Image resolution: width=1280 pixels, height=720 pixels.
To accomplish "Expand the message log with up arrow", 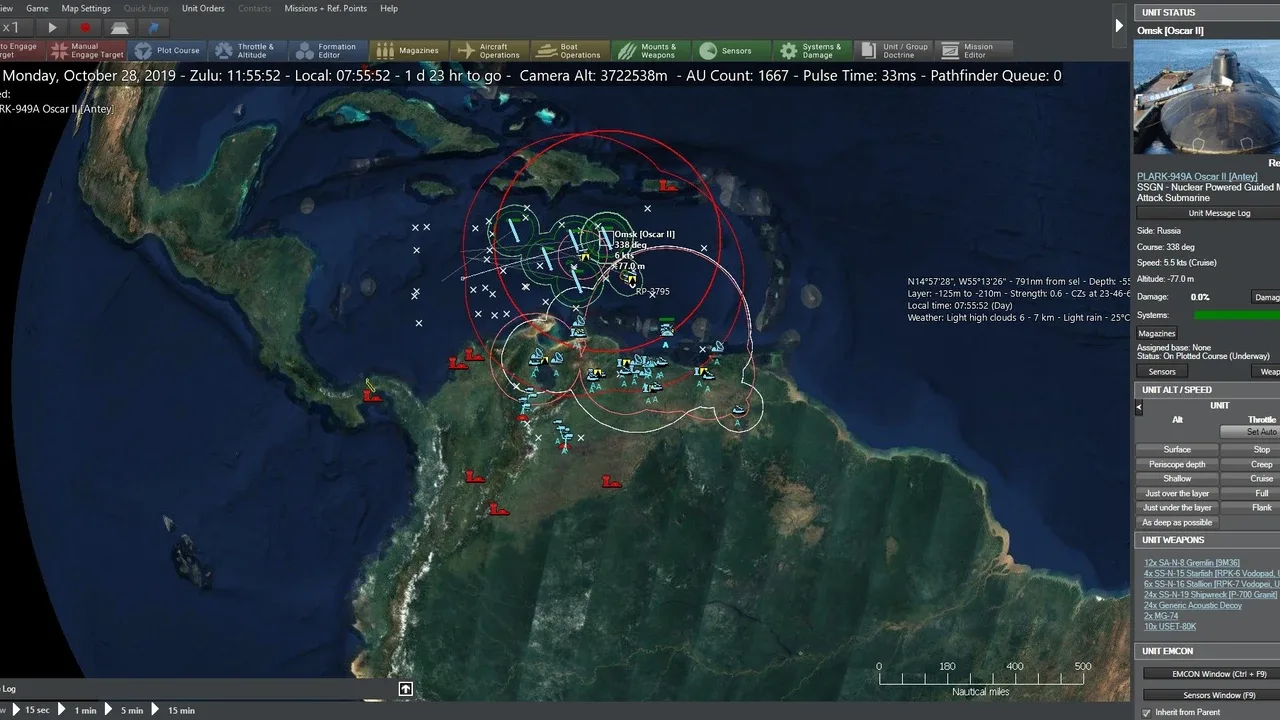I will coord(406,689).
